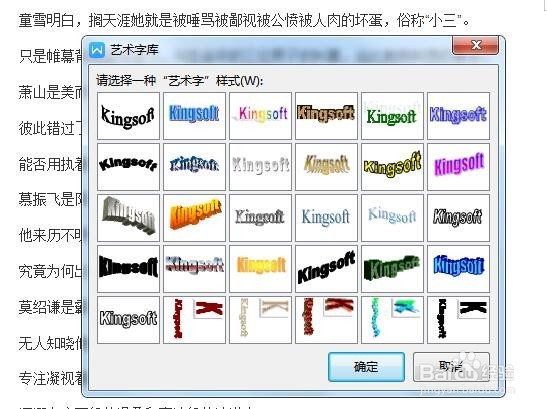Click the 艺术字库 dialog title text
This screenshot has width=547, height=409.
click(134, 50)
